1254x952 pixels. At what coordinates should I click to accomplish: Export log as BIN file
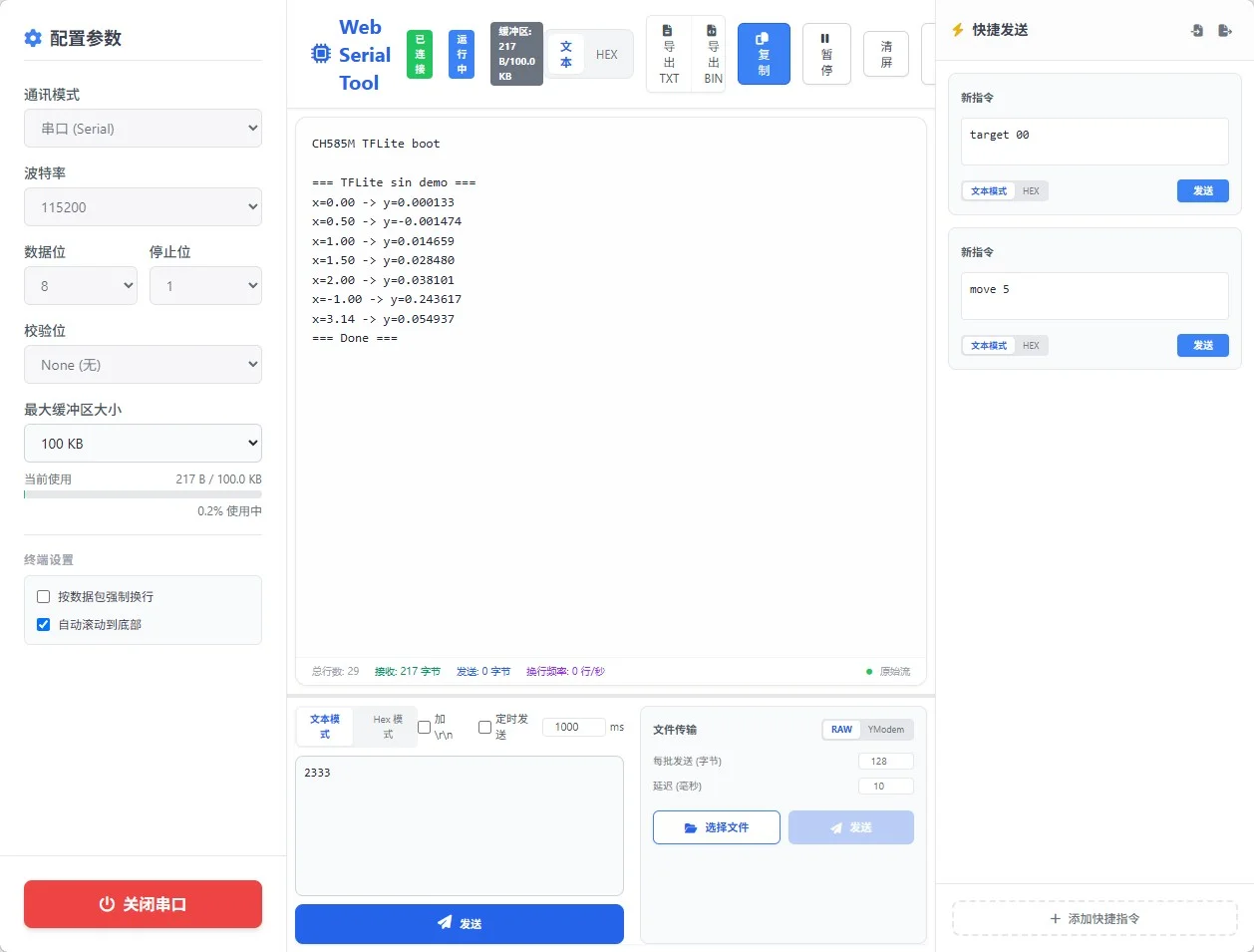click(x=713, y=54)
